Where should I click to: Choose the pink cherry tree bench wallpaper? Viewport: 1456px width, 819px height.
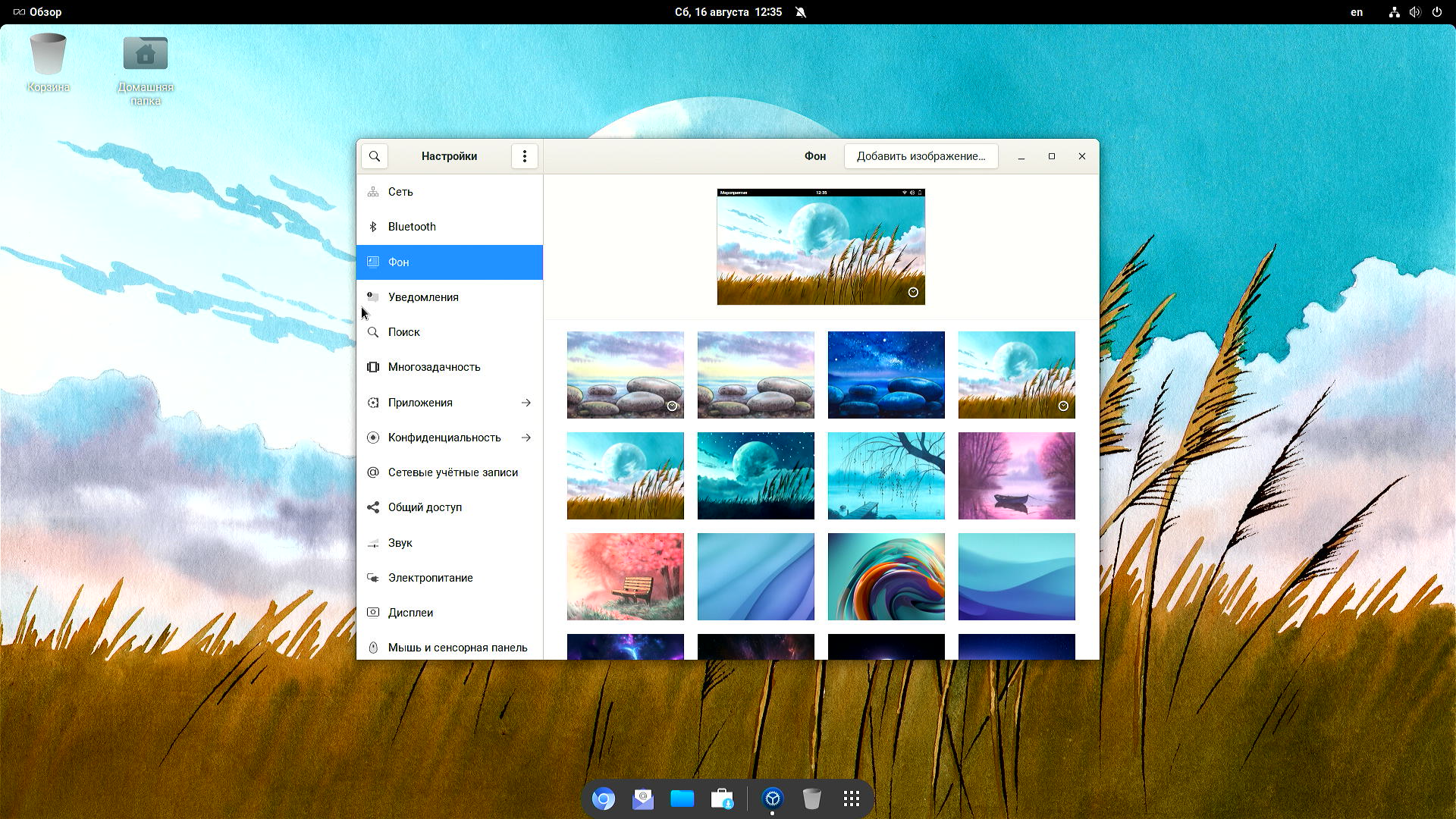click(625, 576)
